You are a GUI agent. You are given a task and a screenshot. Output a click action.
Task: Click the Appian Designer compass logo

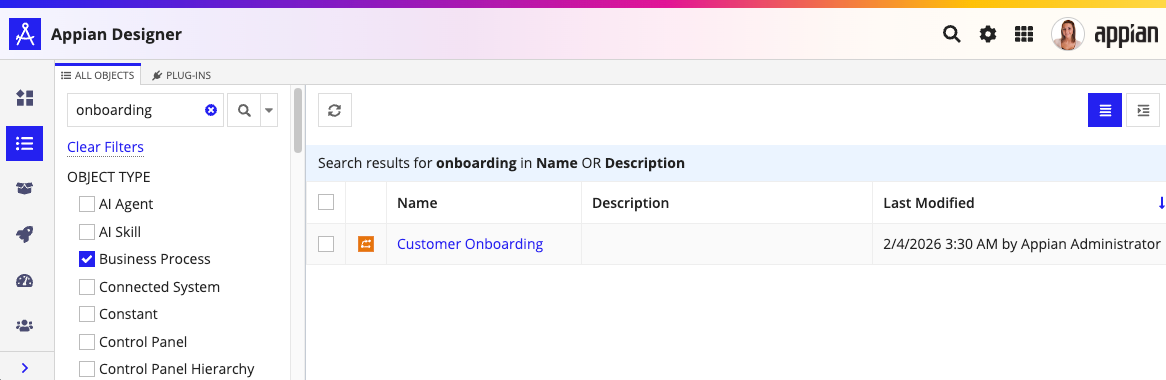click(25, 34)
